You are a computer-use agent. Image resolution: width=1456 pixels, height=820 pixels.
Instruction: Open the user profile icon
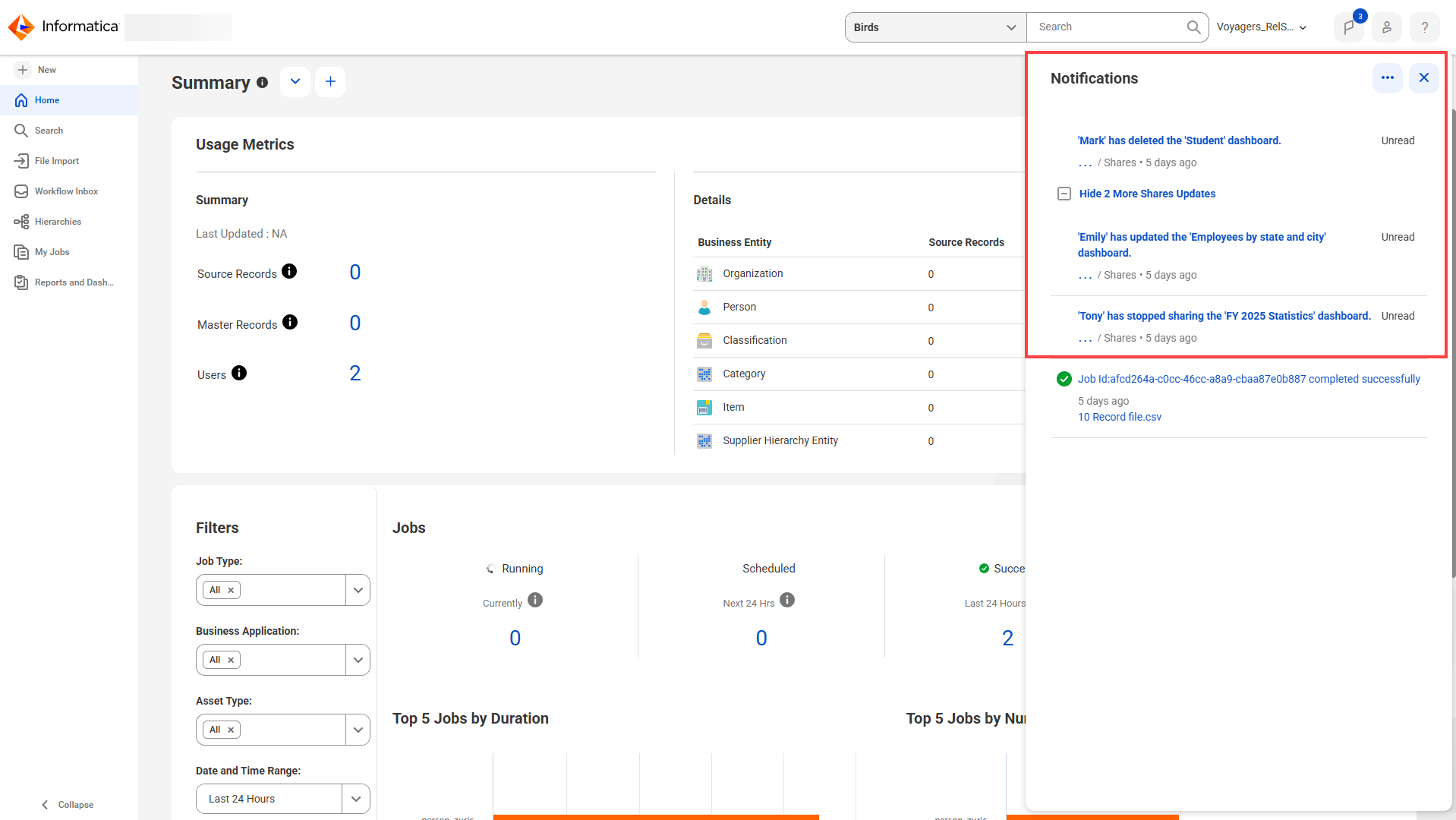coord(1387,27)
